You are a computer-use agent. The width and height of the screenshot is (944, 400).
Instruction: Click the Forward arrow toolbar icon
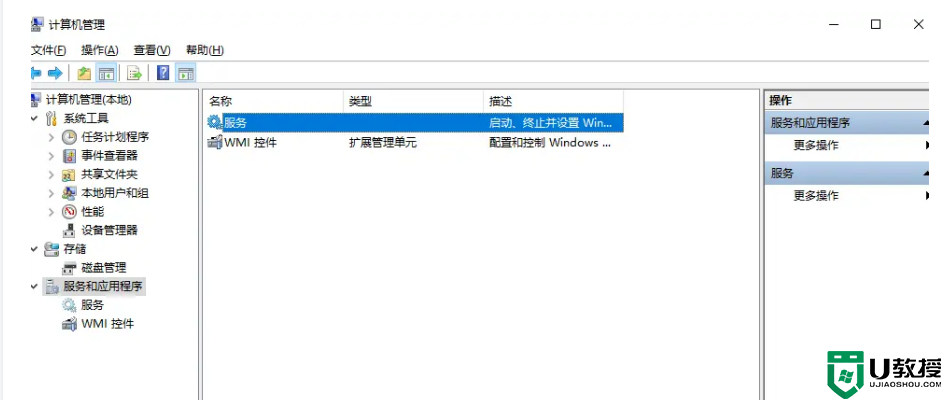pyautogui.click(x=55, y=73)
